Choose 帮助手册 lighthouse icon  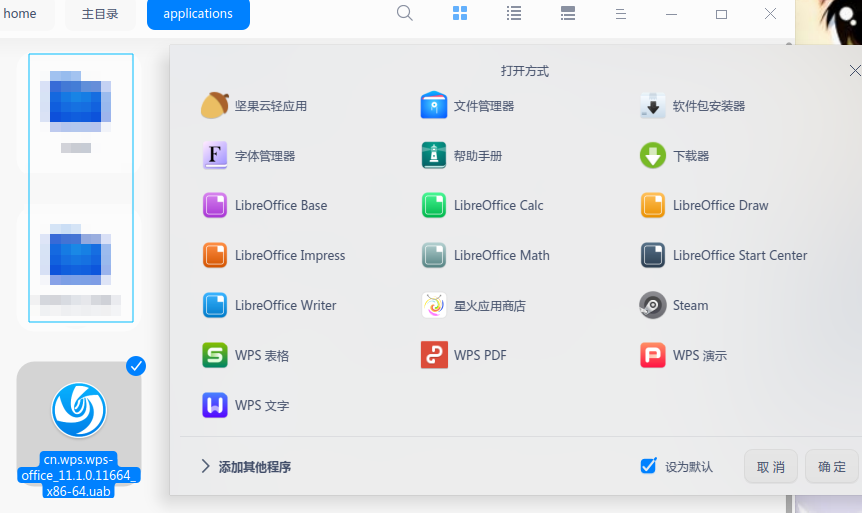(x=434, y=156)
